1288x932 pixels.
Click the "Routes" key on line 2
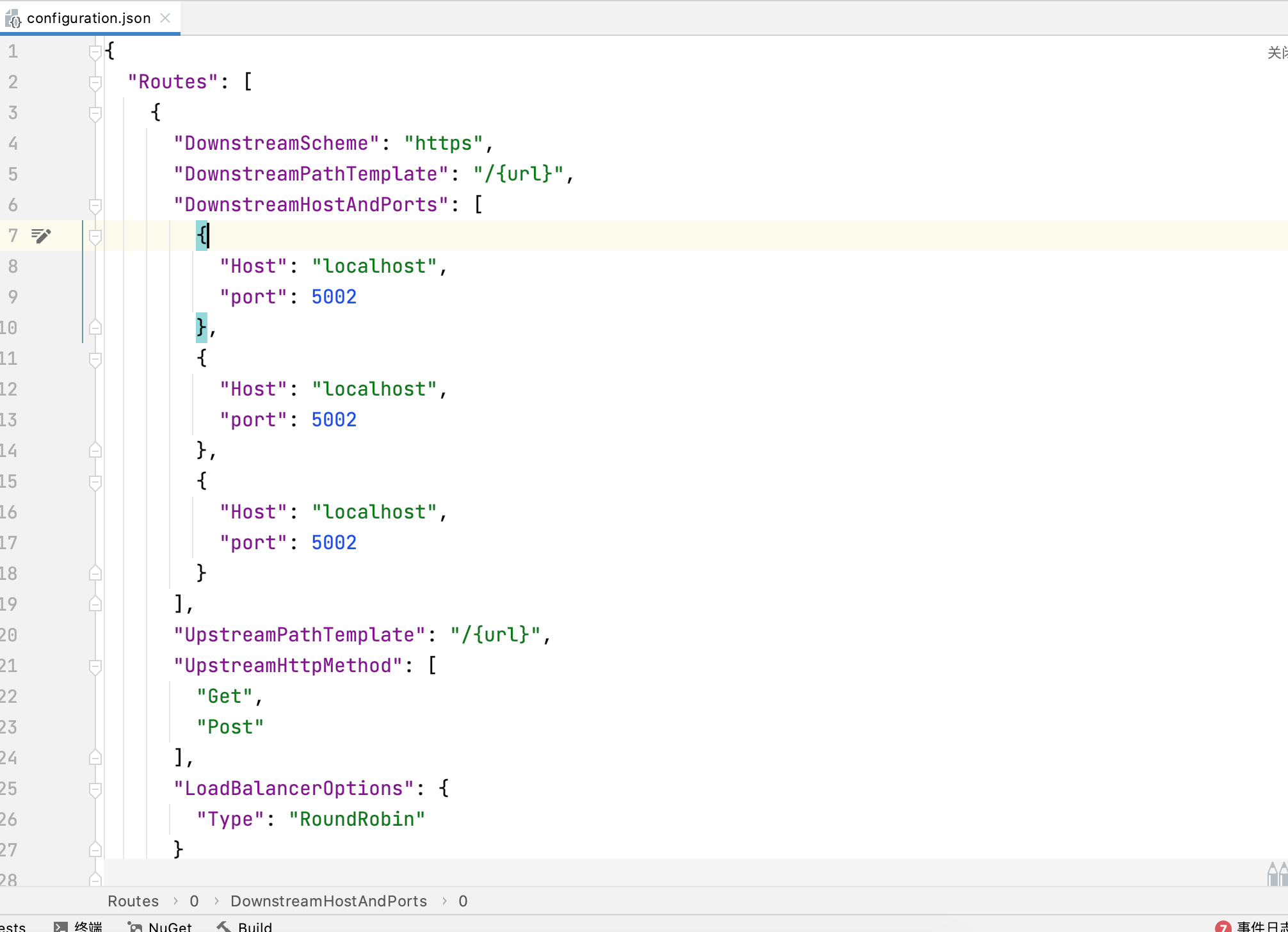tap(173, 82)
